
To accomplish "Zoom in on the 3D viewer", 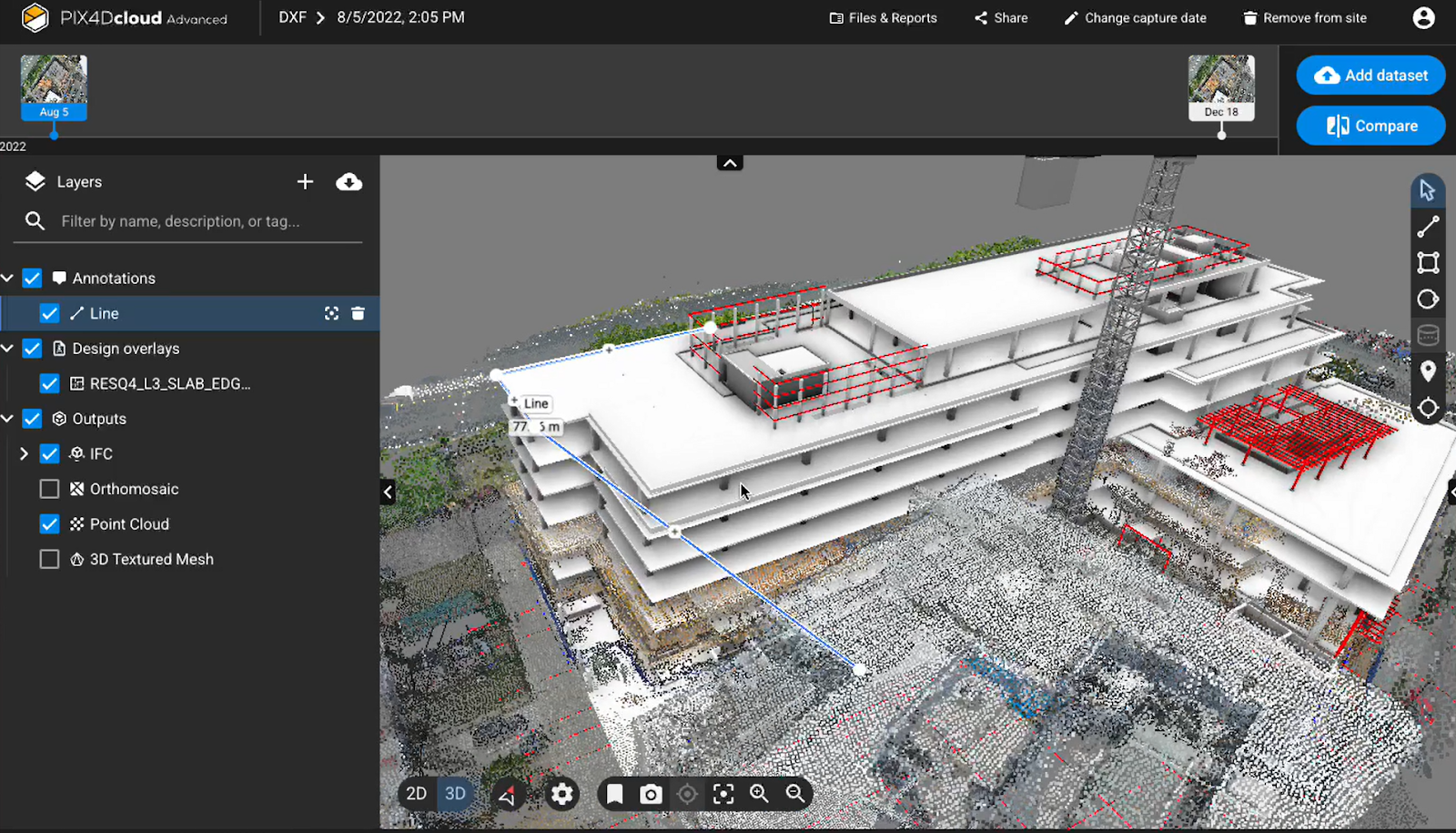I will point(759,794).
